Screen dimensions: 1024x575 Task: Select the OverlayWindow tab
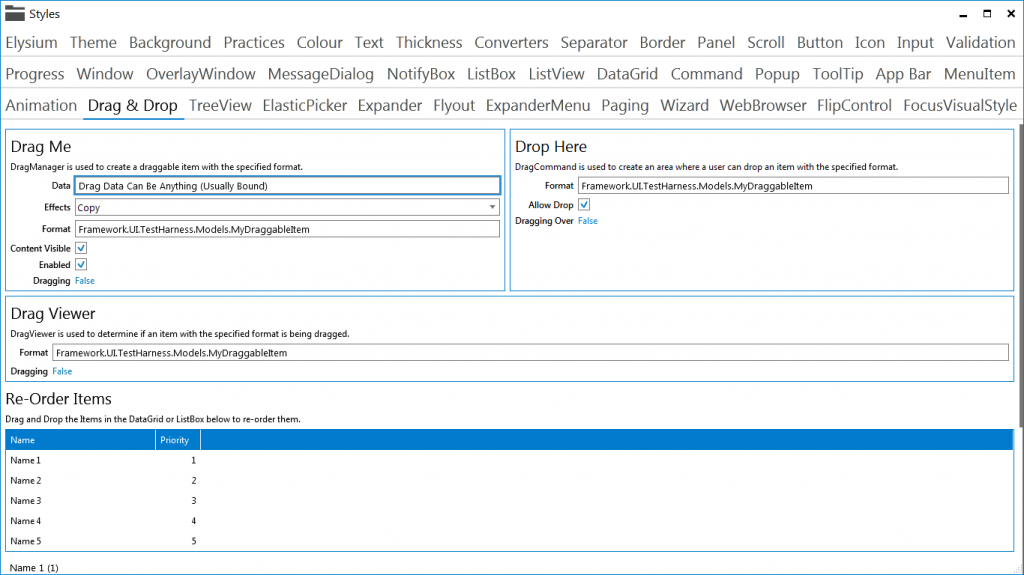(x=200, y=74)
